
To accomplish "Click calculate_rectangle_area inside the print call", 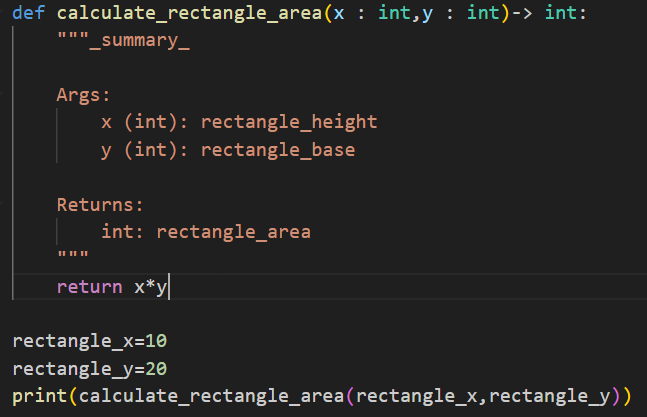I will 211,396.
